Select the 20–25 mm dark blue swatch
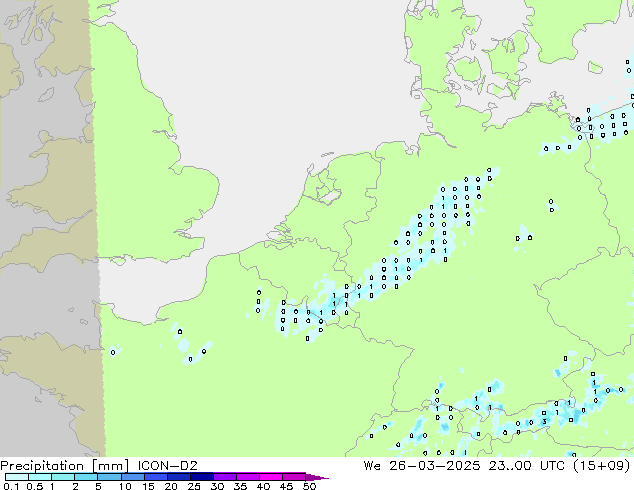Screen dimensions: 634x490 179,477
